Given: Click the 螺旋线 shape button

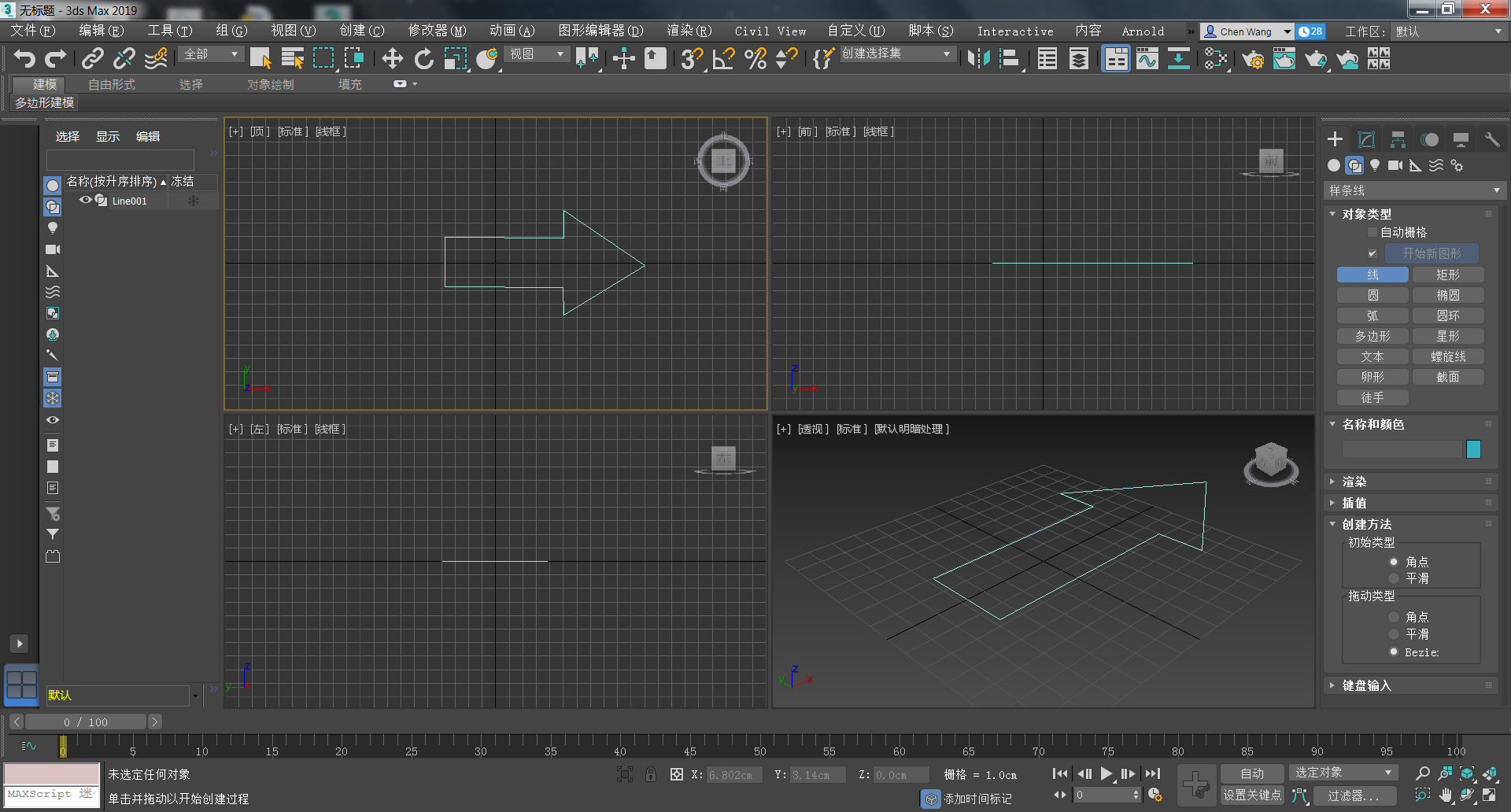Looking at the screenshot, I should [x=1448, y=356].
